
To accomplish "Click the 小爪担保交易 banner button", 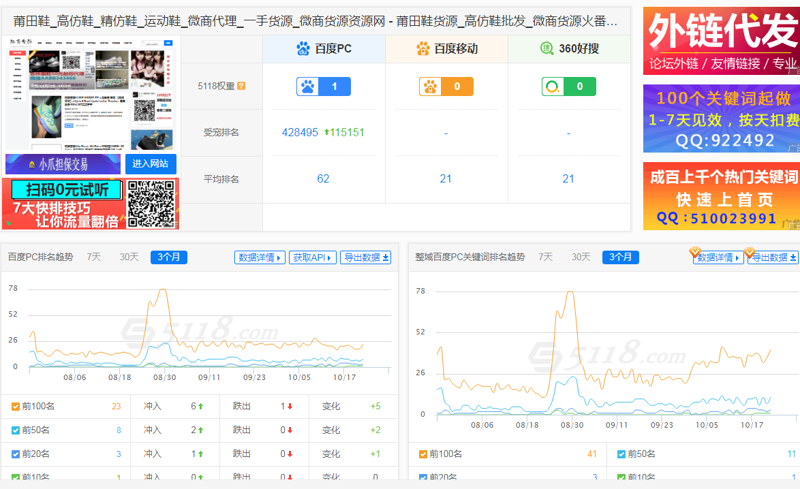I will click(x=63, y=164).
